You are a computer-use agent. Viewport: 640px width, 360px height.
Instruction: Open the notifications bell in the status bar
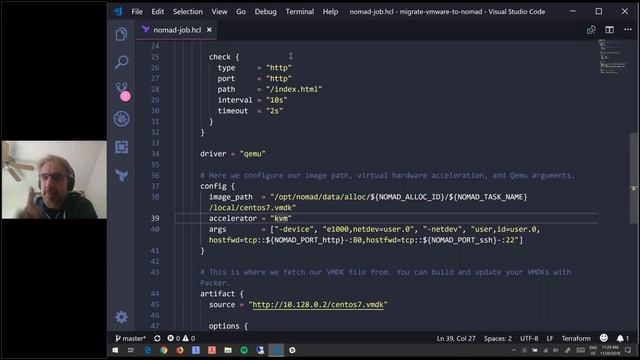[623, 338]
